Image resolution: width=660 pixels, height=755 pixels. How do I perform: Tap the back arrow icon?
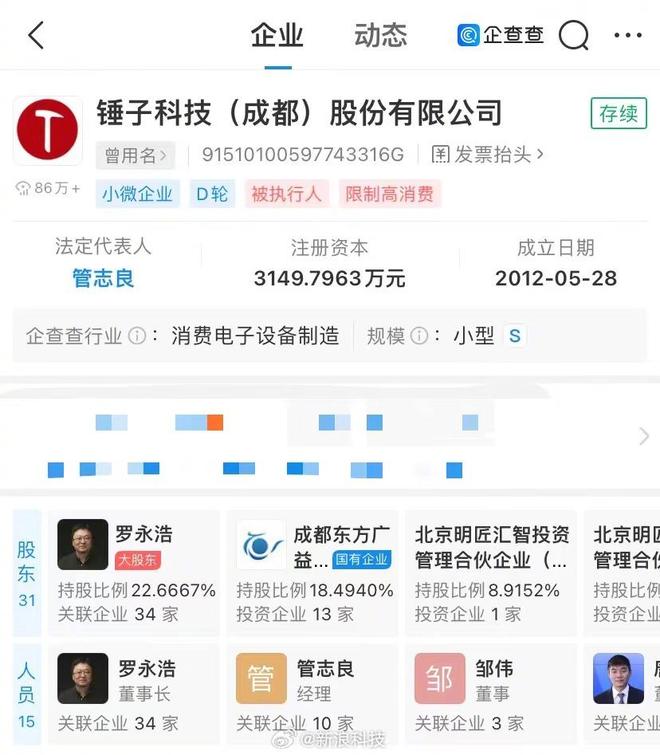point(36,35)
